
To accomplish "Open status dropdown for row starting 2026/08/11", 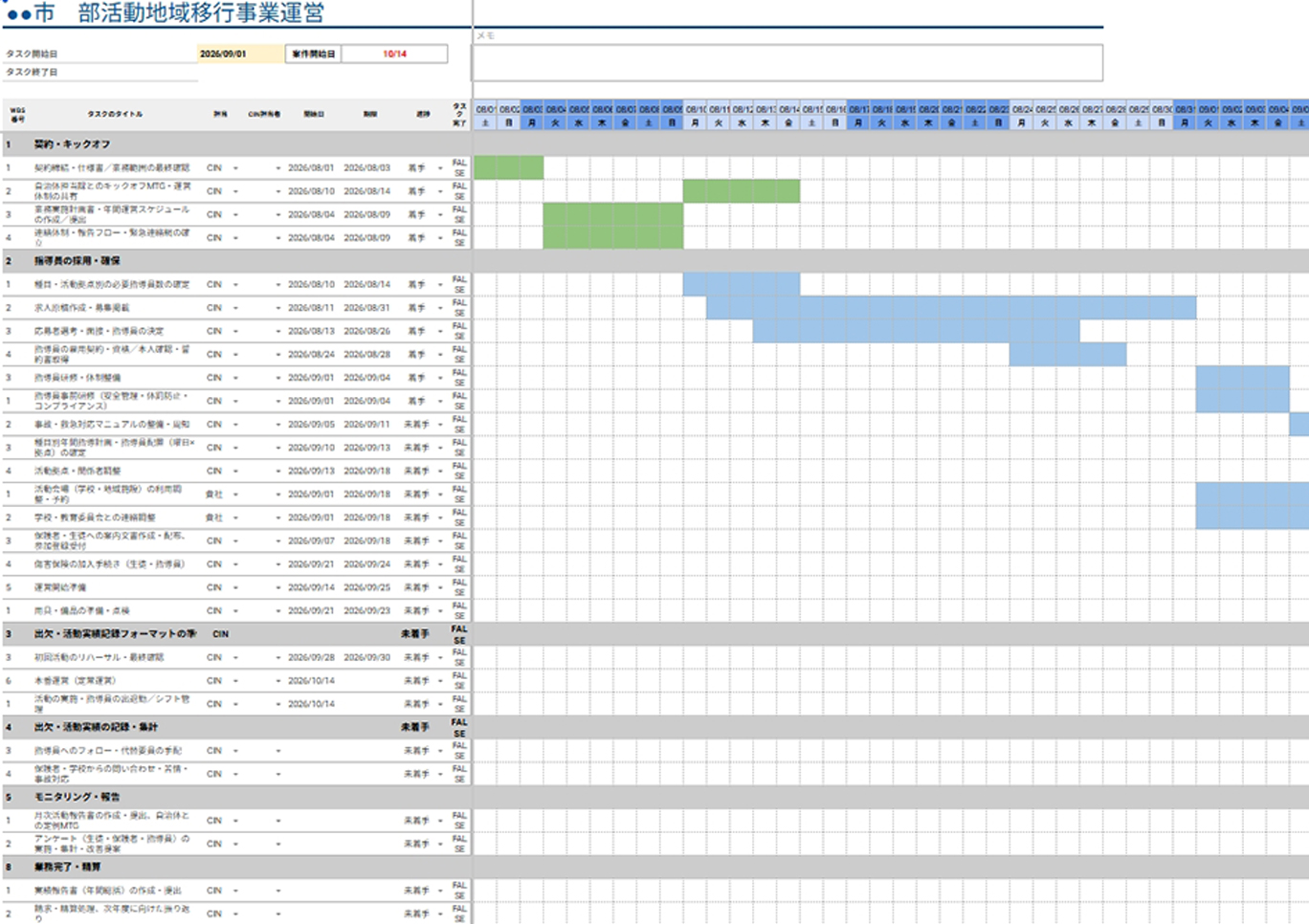I will 440,308.
